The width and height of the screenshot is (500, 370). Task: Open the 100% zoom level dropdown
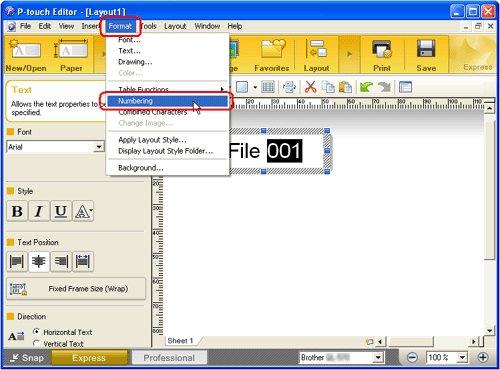point(462,358)
